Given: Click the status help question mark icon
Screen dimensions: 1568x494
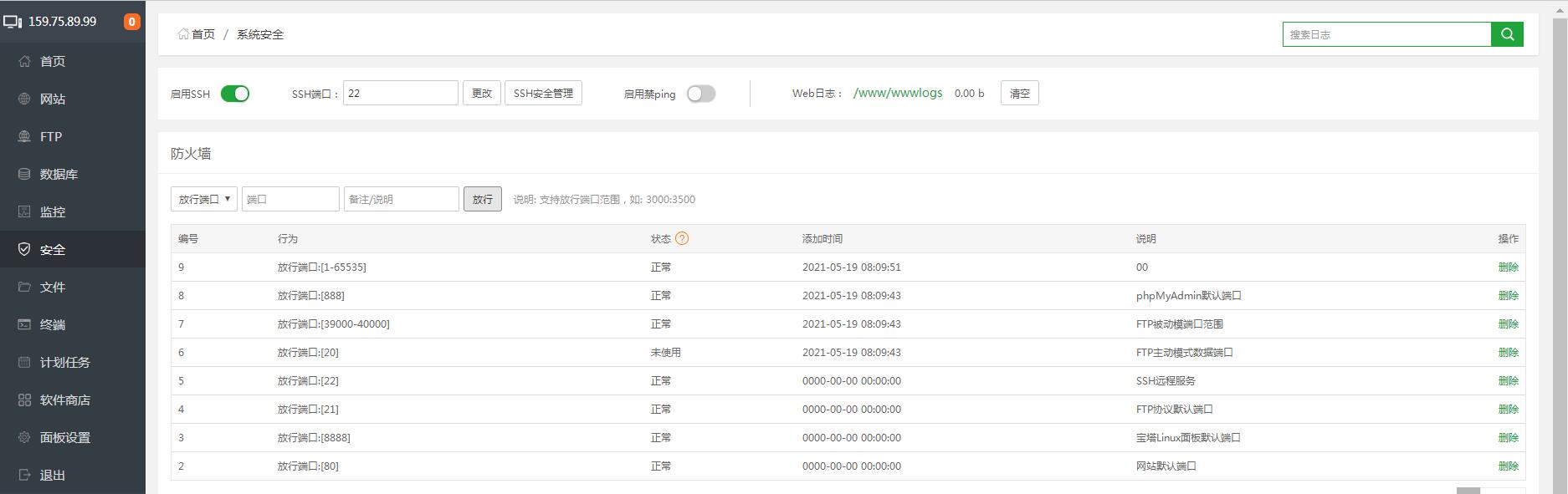Looking at the screenshot, I should pos(682,238).
